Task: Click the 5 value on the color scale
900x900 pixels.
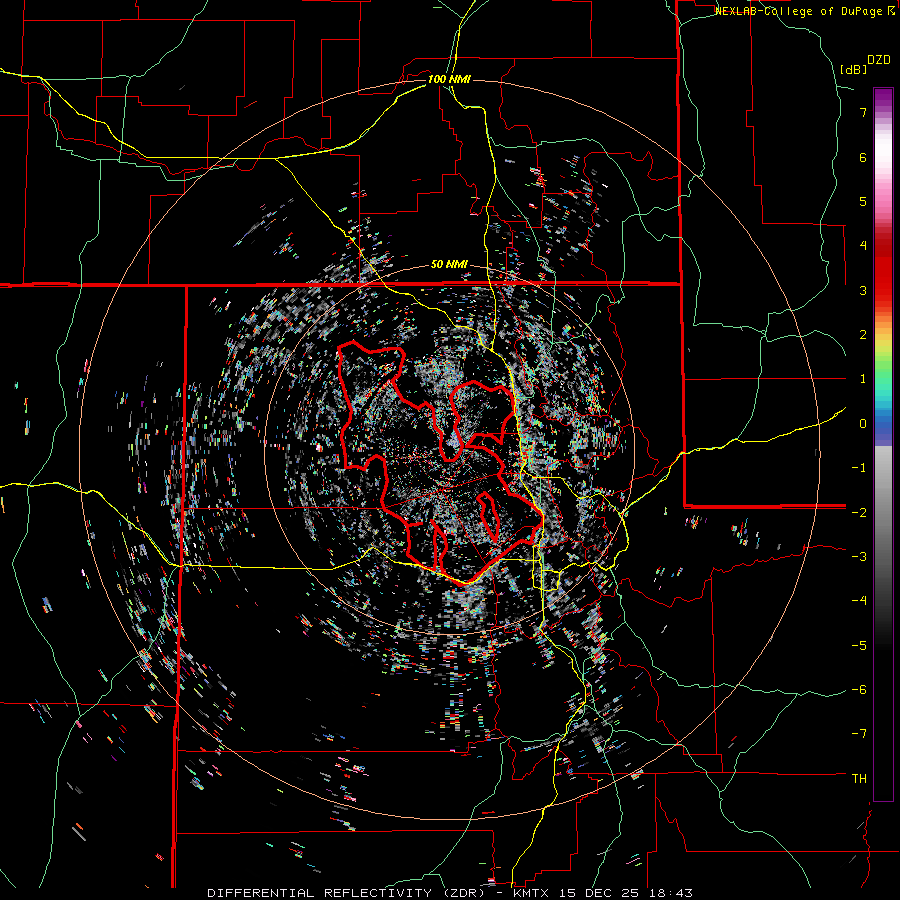Action: (x=863, y=201)
